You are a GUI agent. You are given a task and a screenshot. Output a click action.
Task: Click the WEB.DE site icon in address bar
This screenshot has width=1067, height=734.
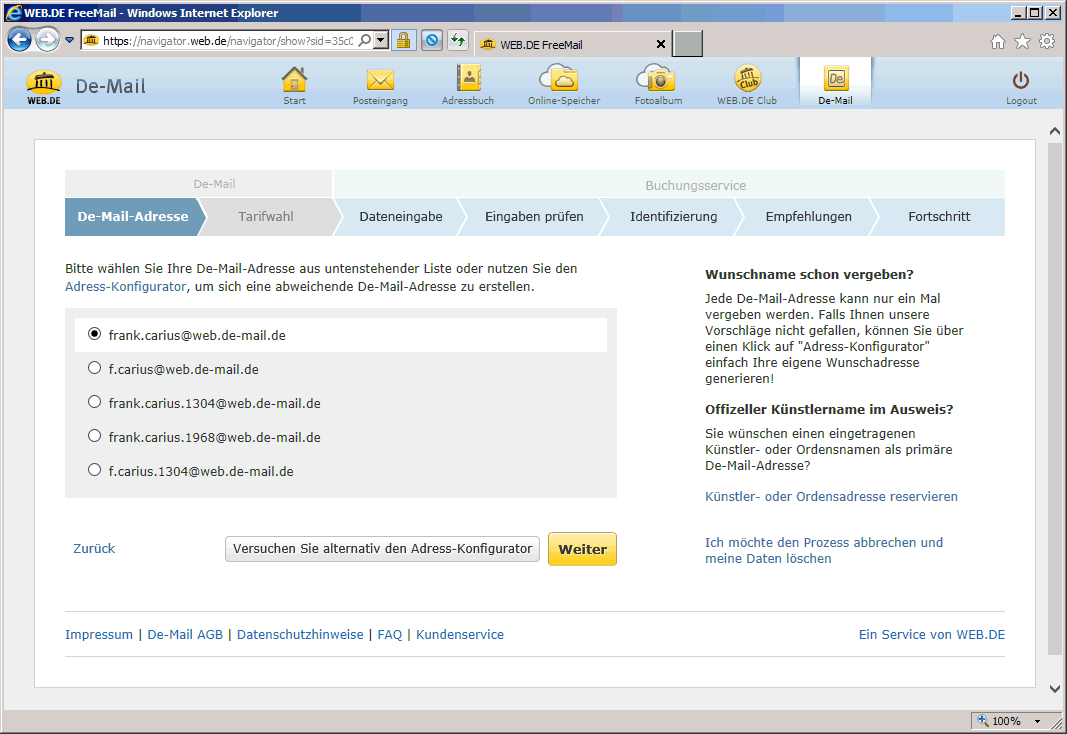pyautogui.click(x=91, y=41)
